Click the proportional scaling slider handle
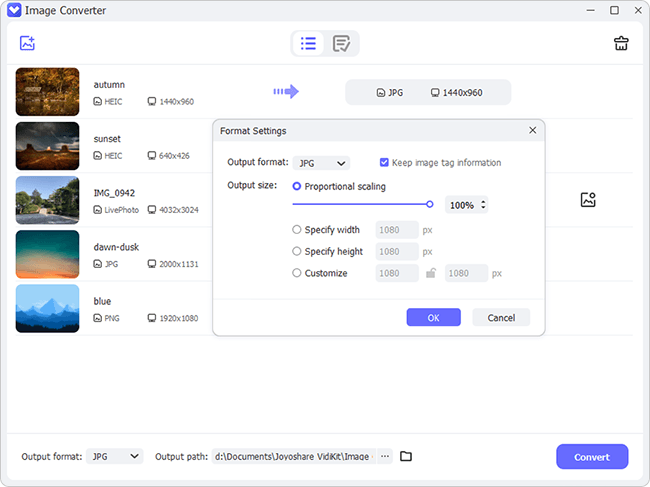Viewport: 650px width, 487px height. click(429, 204)
